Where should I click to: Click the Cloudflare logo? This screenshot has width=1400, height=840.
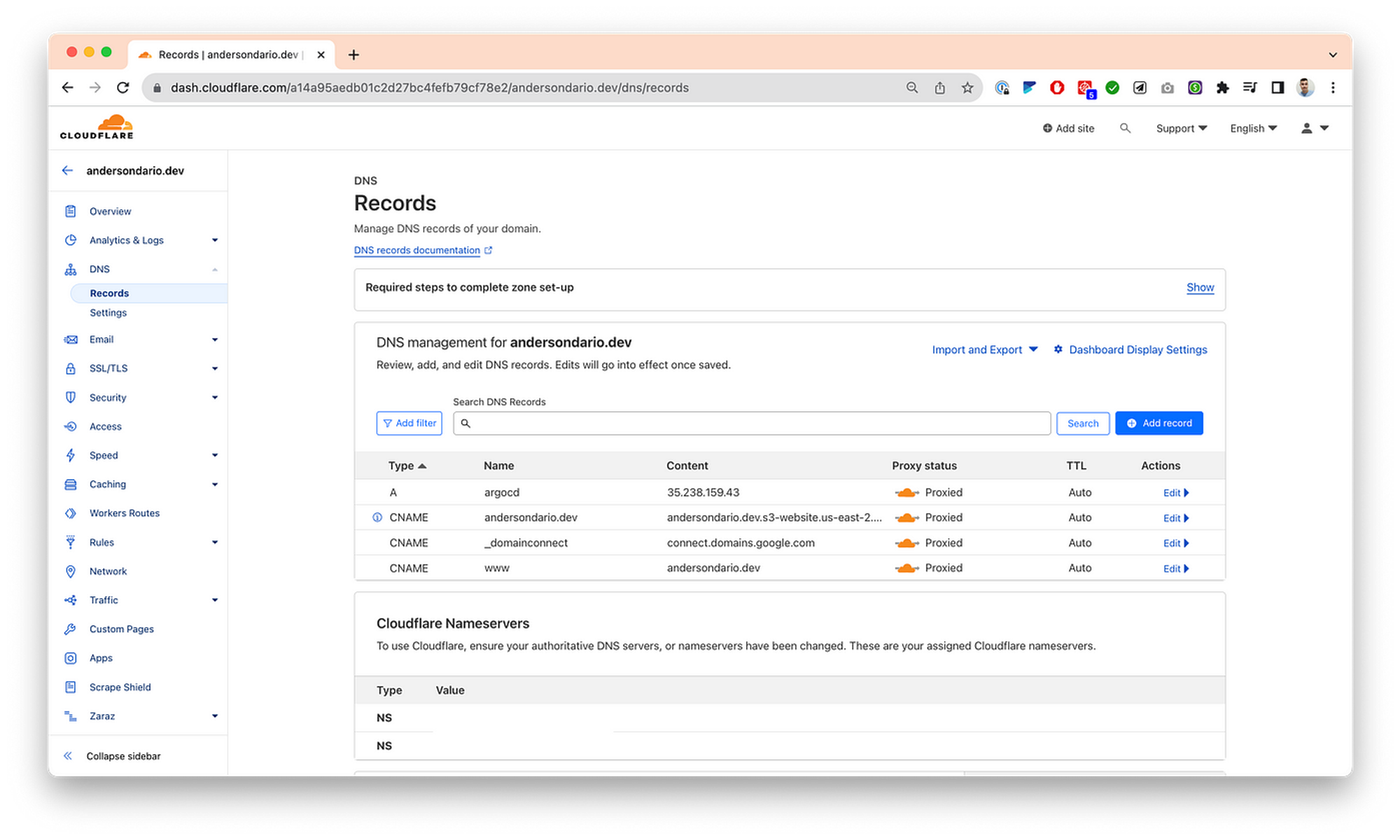point(97,127)
